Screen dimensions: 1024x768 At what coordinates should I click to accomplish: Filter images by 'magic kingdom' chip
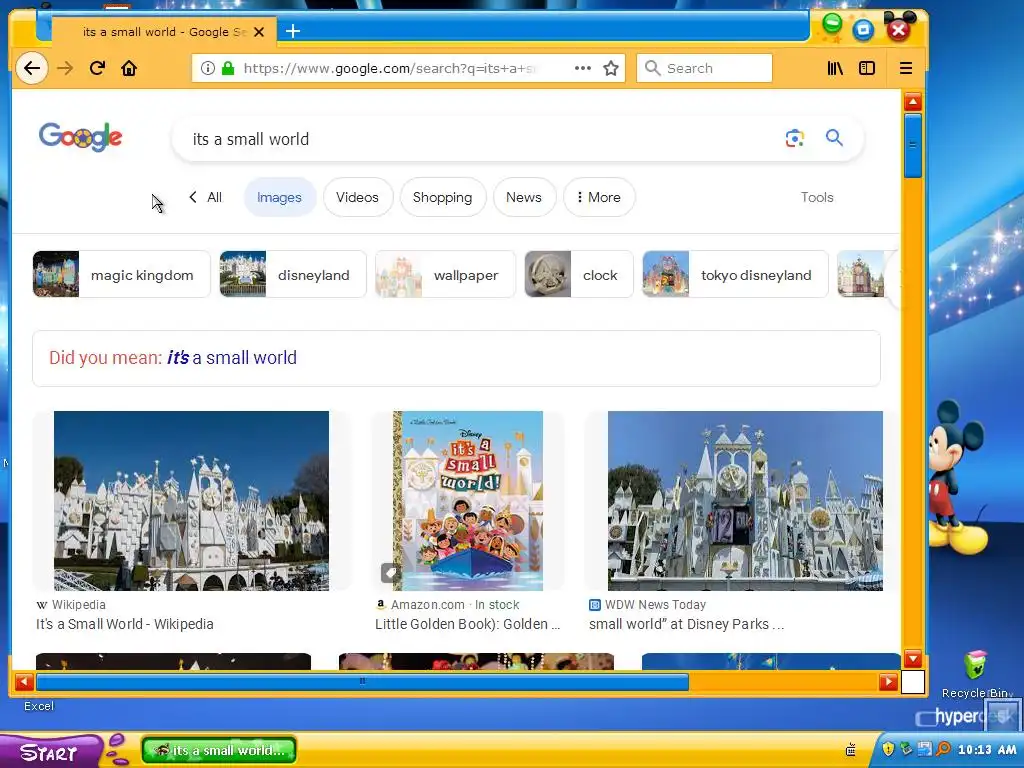click(121, 274)
